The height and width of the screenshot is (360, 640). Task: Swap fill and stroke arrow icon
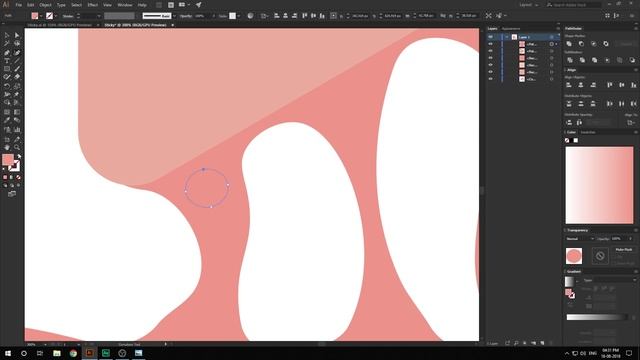[19, 156]
